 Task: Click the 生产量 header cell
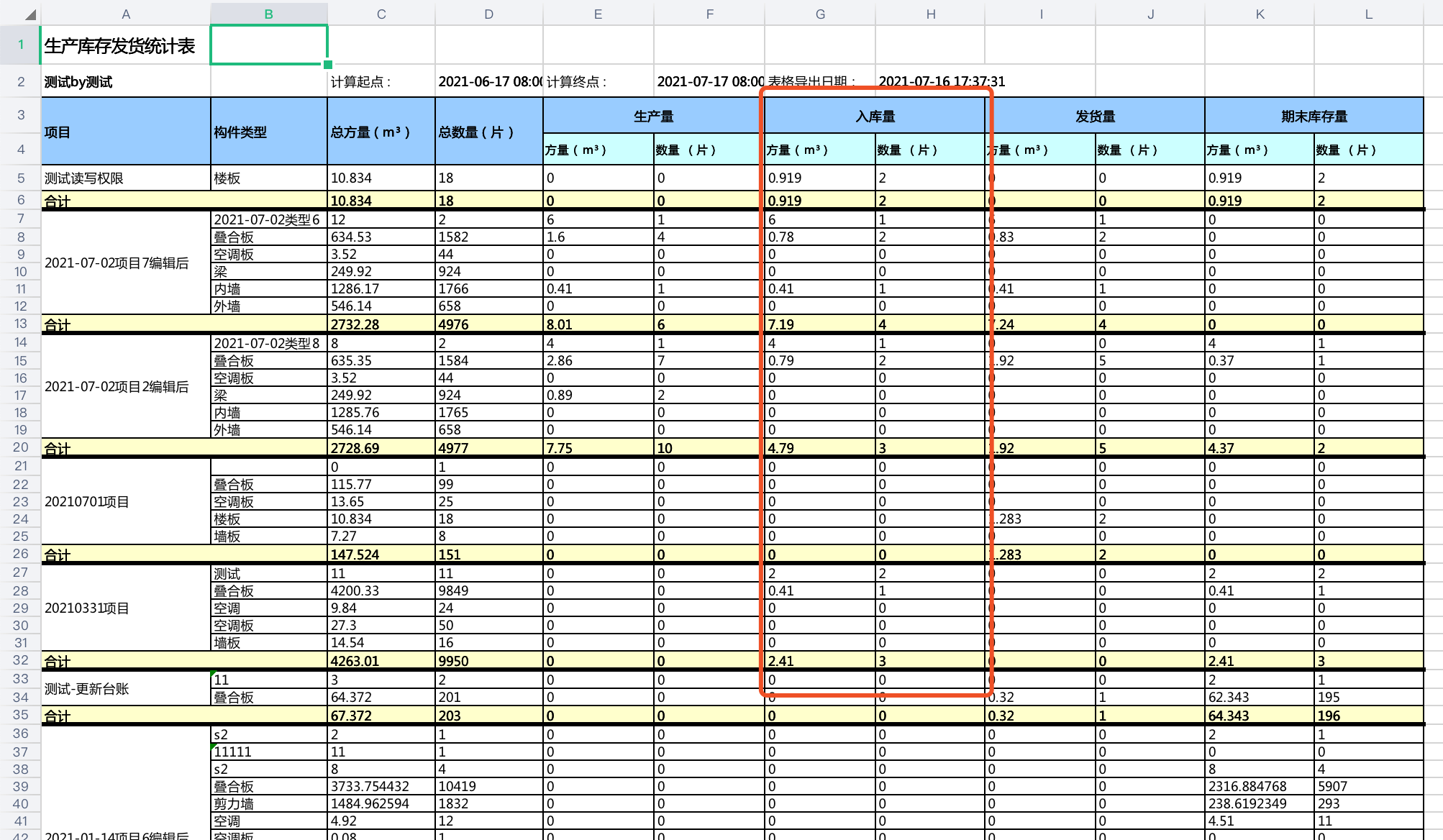click(654, 116)
